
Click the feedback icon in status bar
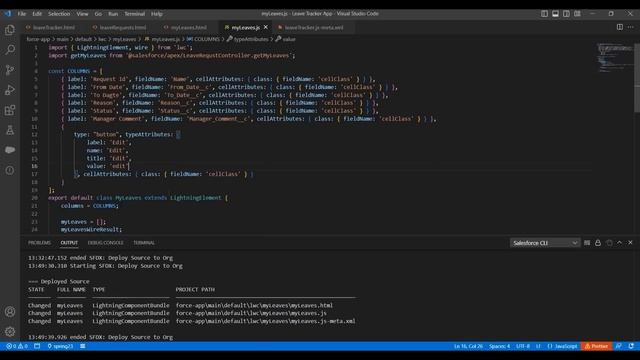[619, 346]
